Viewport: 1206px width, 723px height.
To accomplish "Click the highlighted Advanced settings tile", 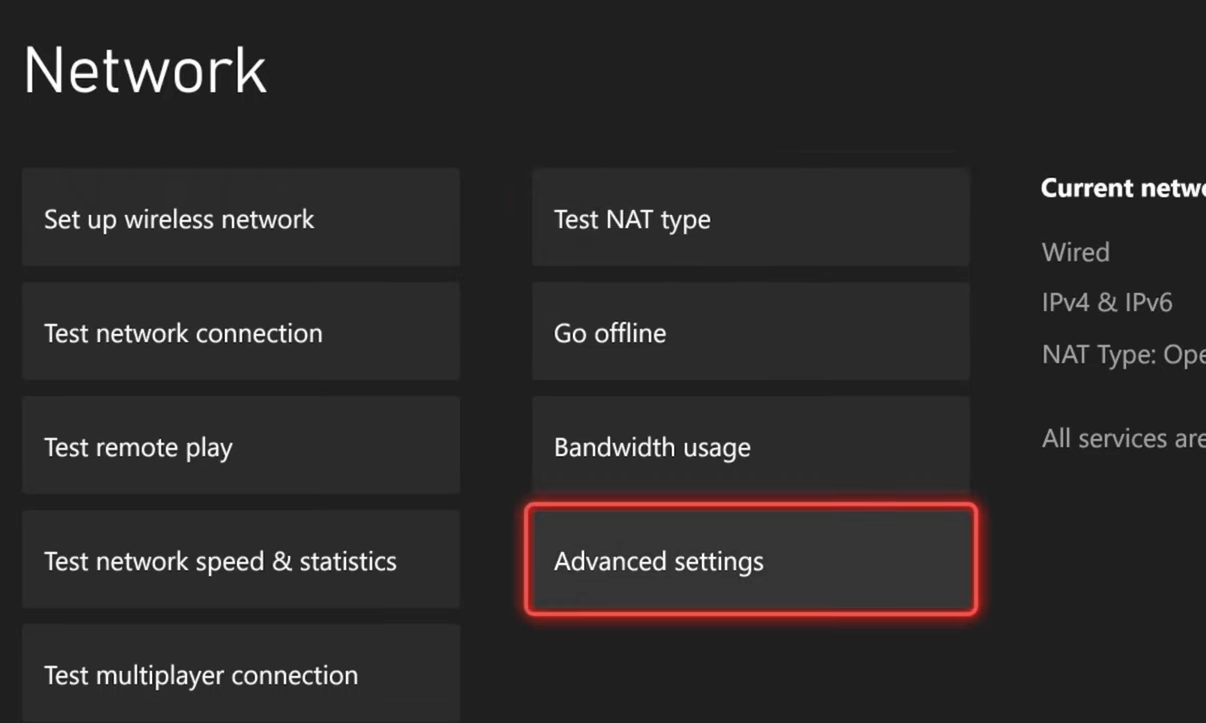I will 750,561.
